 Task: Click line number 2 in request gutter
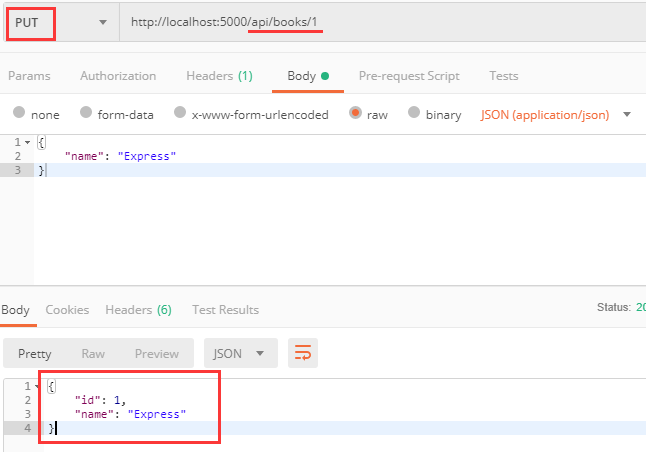click(18, 156)
